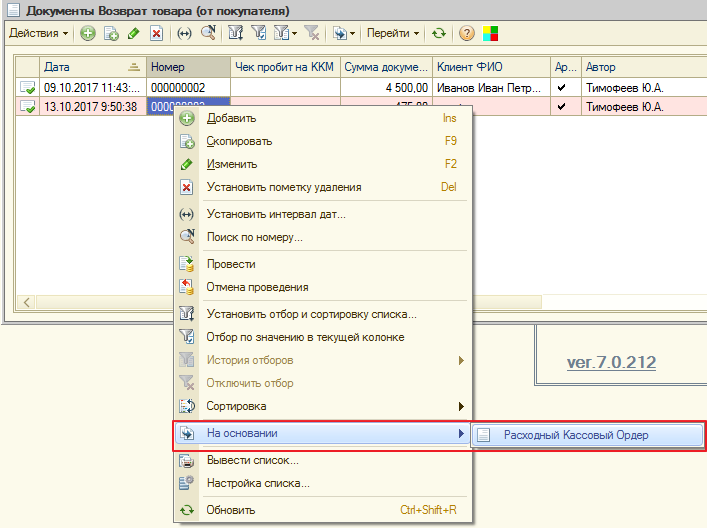This screenshot has width=707, height=528.
Task: Choose Расходный Кассовый Ордер submenu item
Action: click(x=587, y=435)
